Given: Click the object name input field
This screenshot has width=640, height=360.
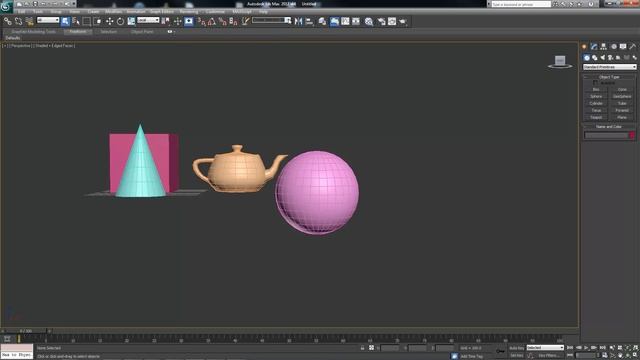Looking at the screenshot, I should (606, 135).
